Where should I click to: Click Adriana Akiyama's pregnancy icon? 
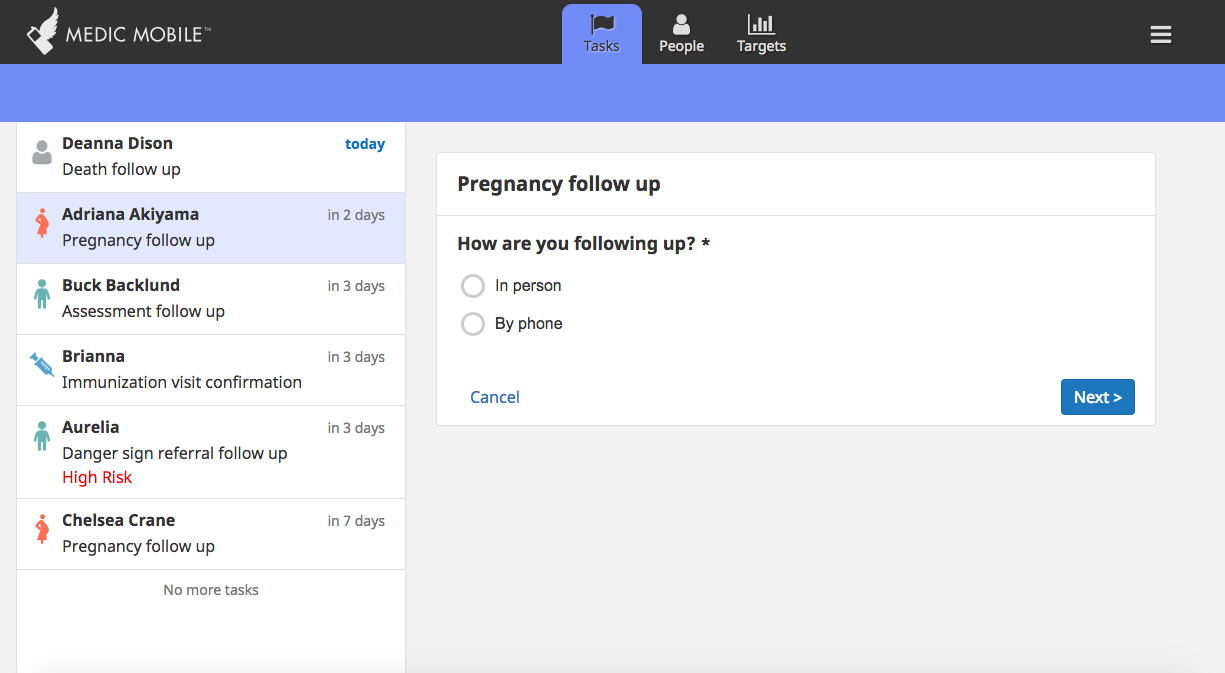pos(42,223)
